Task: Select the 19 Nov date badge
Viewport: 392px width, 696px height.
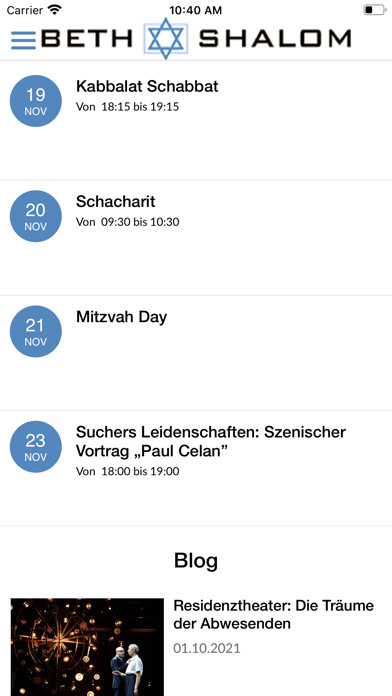Action: [36, 101]
